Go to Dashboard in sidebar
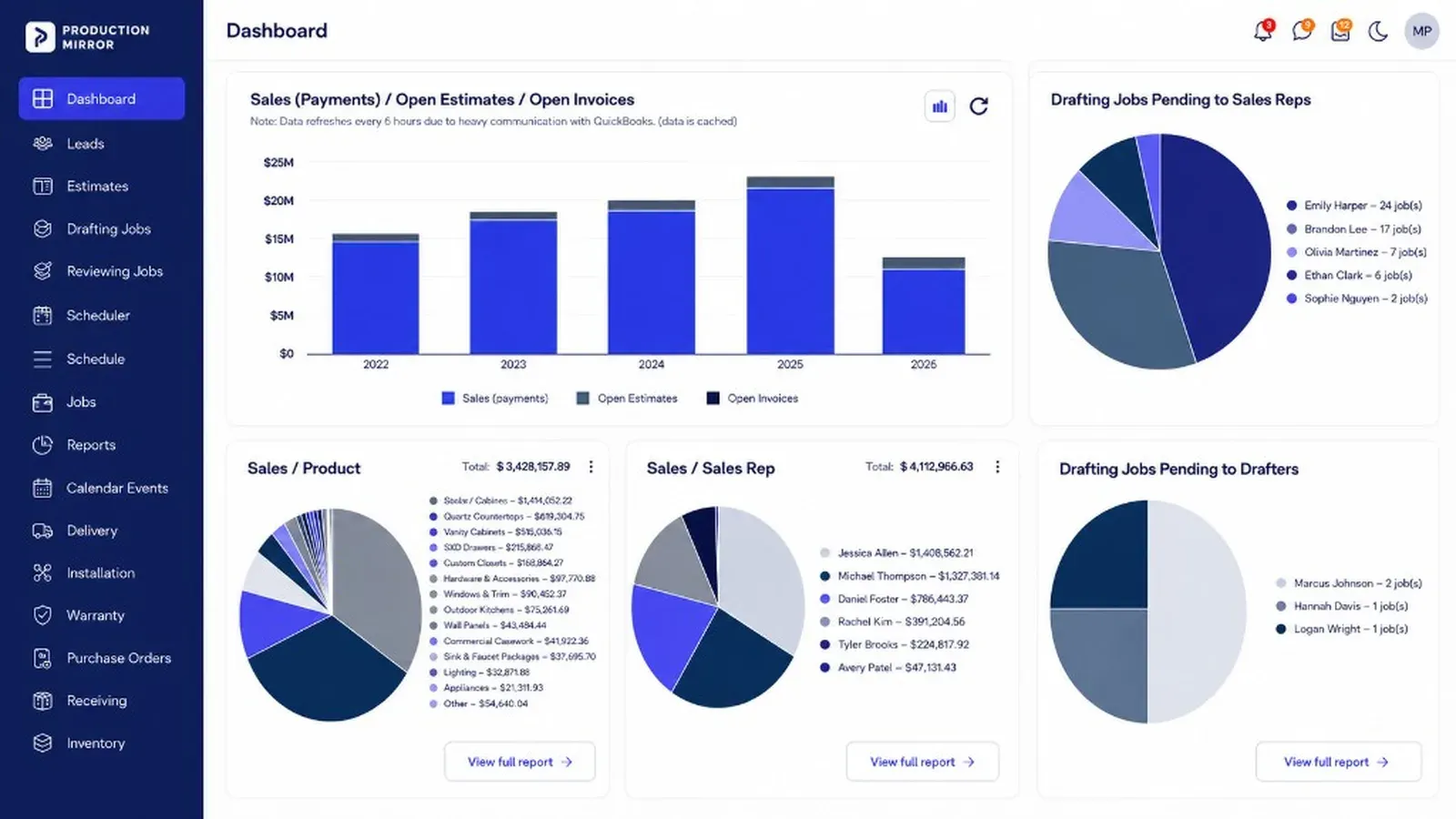The width and height of the screenshot is (1456, 819). 102,98
